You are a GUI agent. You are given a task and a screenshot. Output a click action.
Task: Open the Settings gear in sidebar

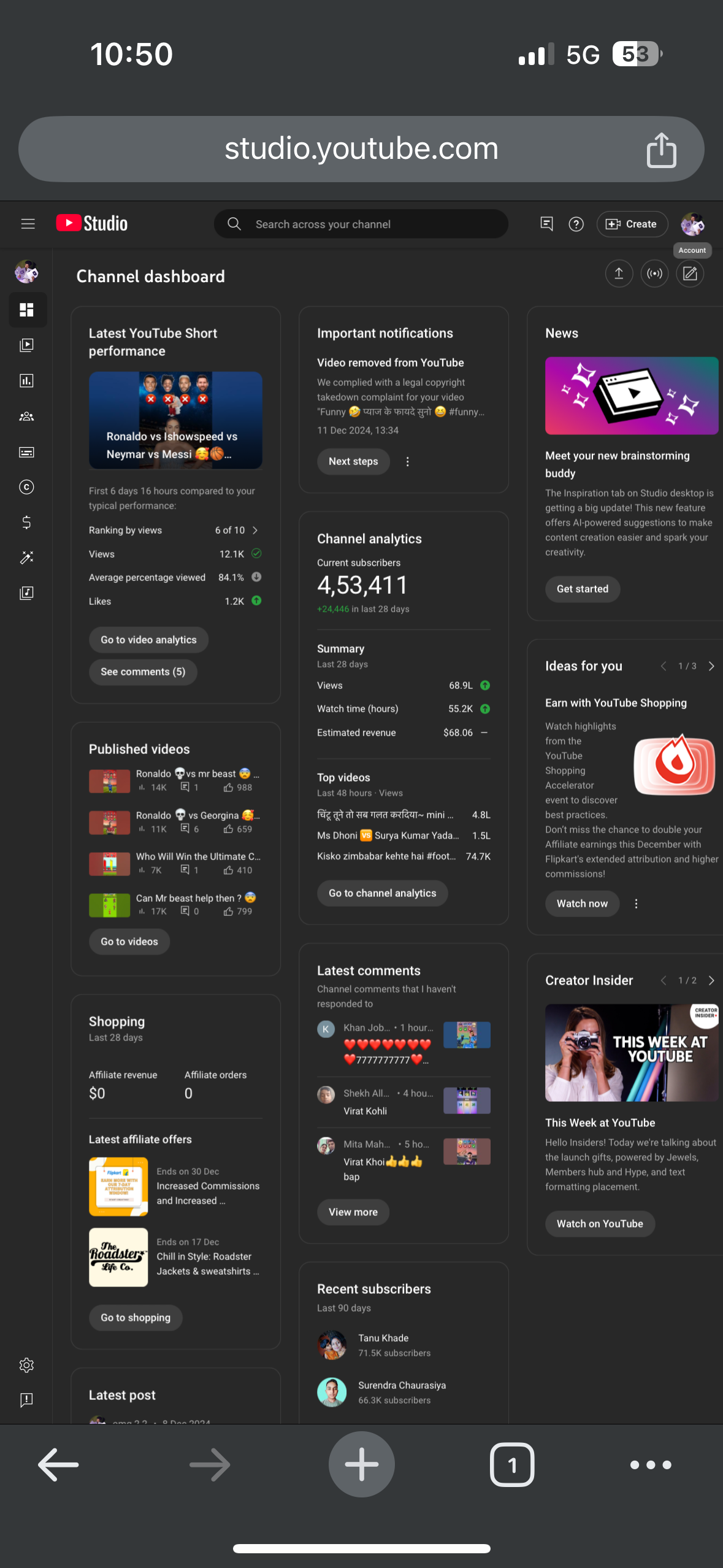coord(26,1365)
